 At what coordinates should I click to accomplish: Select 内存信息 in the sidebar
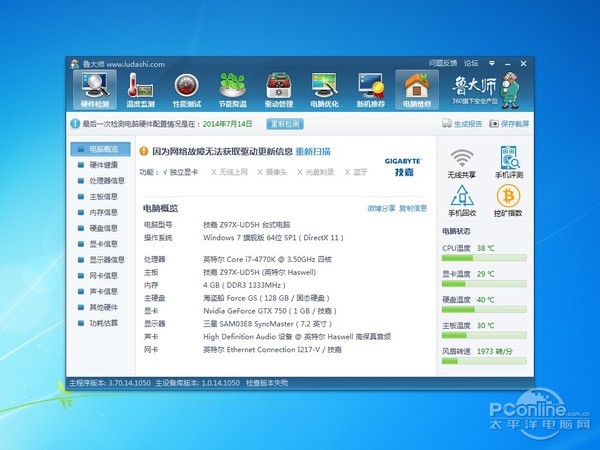tap(100, 212)
